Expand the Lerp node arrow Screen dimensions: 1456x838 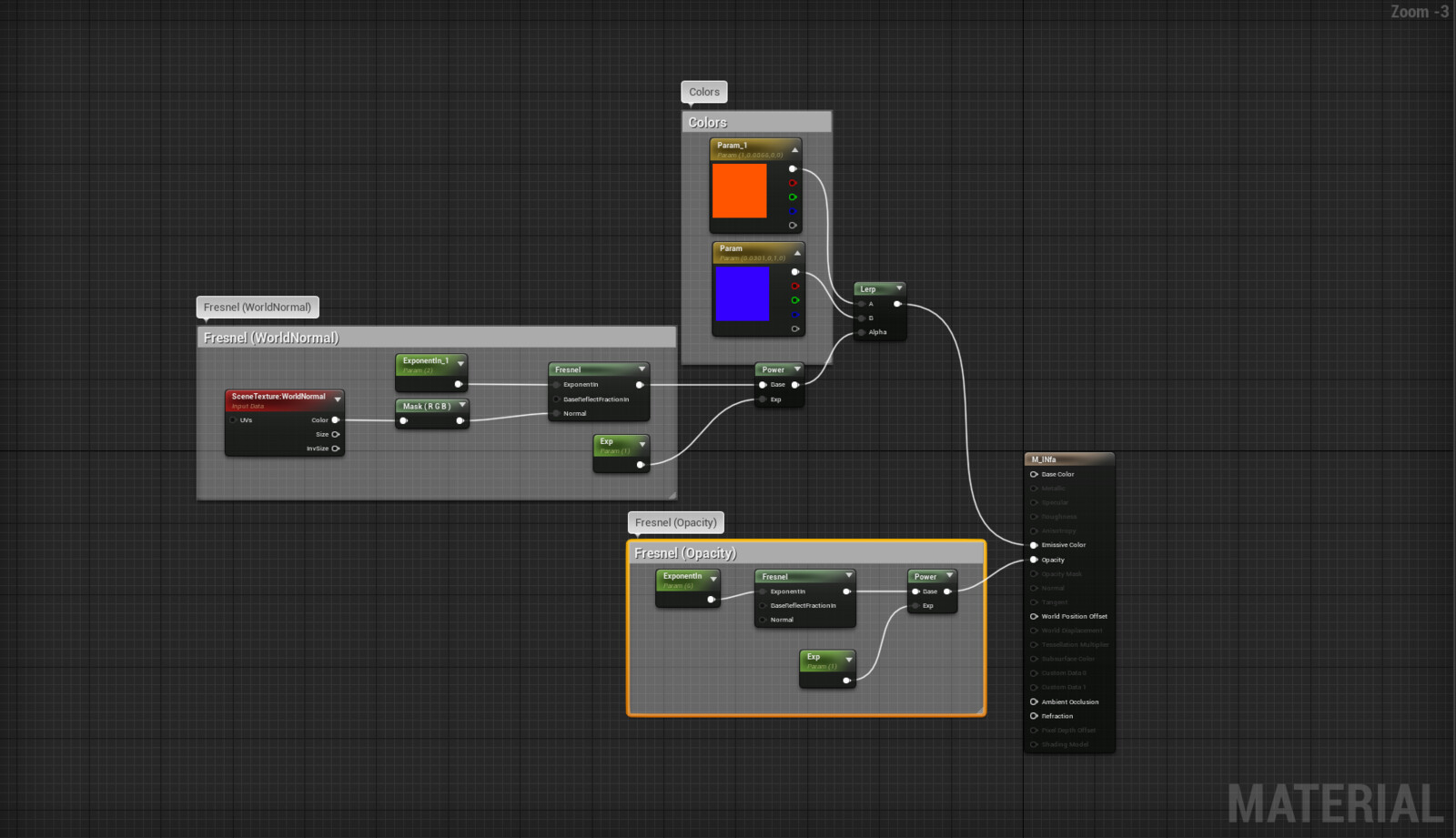point(899,288)
